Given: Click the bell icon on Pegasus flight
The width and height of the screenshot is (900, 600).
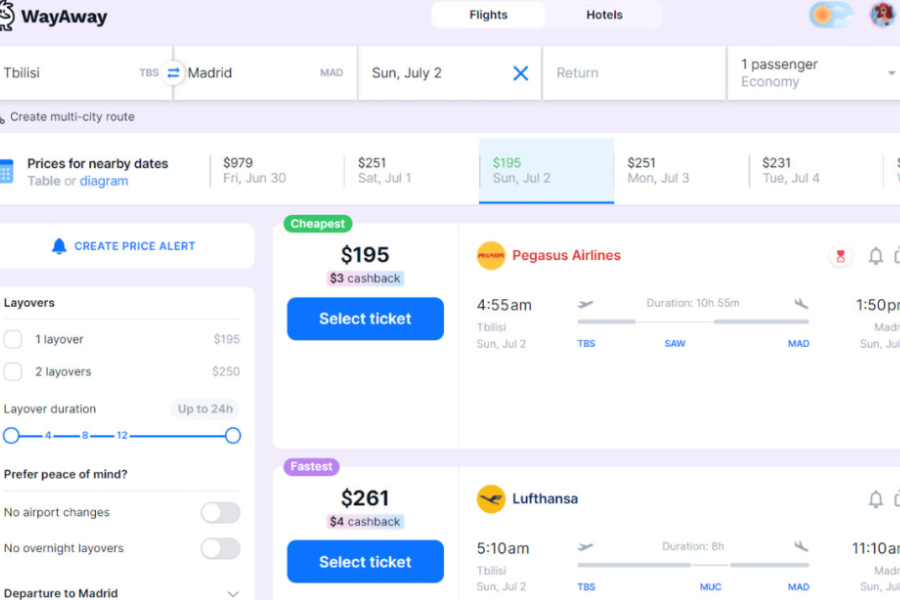Looking at the screenshot, I should pos(875,256).
